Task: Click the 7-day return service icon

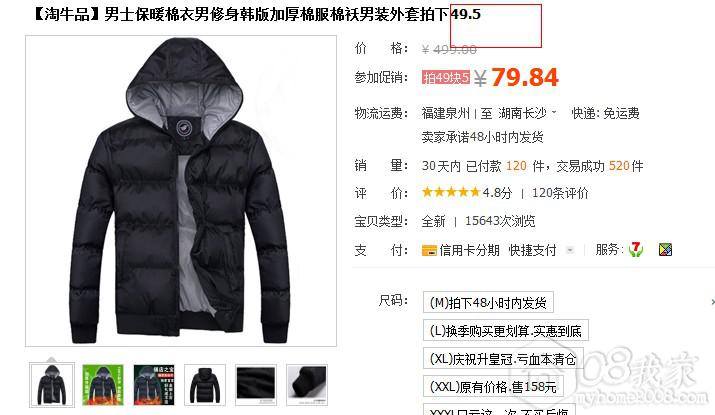Action: [636, 249]
